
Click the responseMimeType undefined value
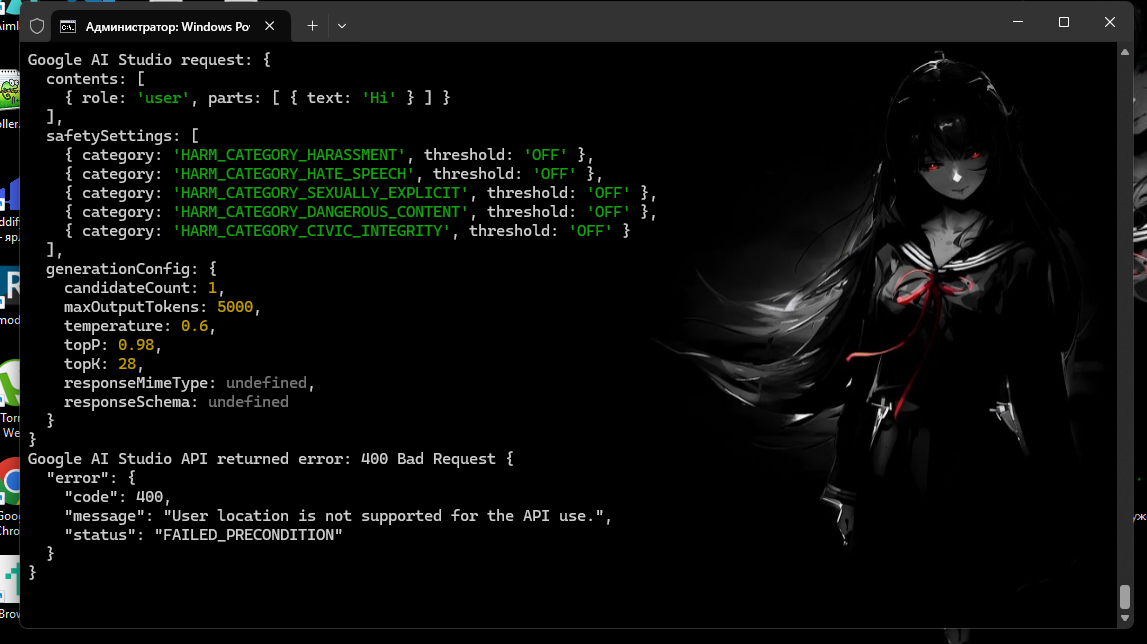[x=266, y=383]
